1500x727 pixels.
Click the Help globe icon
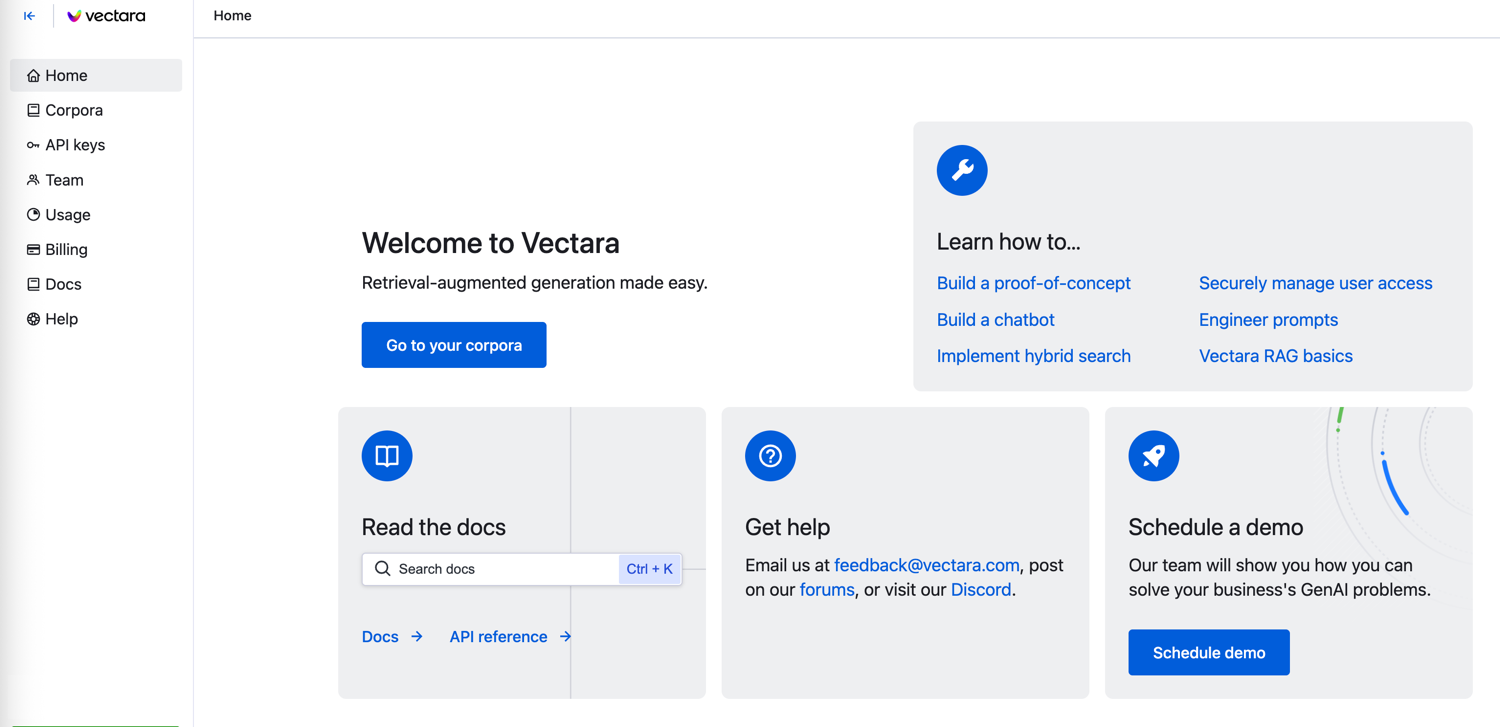coord(33,319)
